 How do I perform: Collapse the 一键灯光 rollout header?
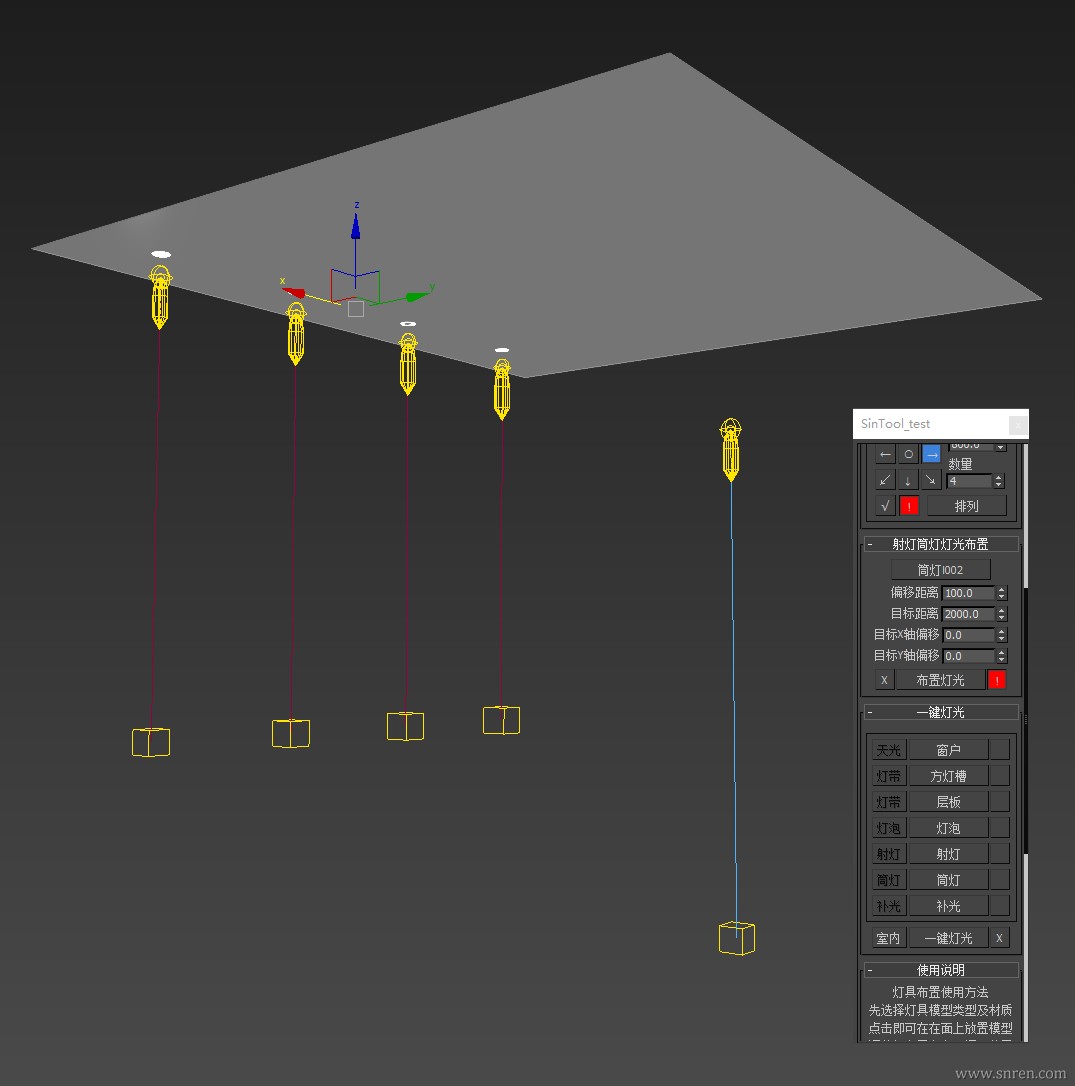tap(941, 712)
